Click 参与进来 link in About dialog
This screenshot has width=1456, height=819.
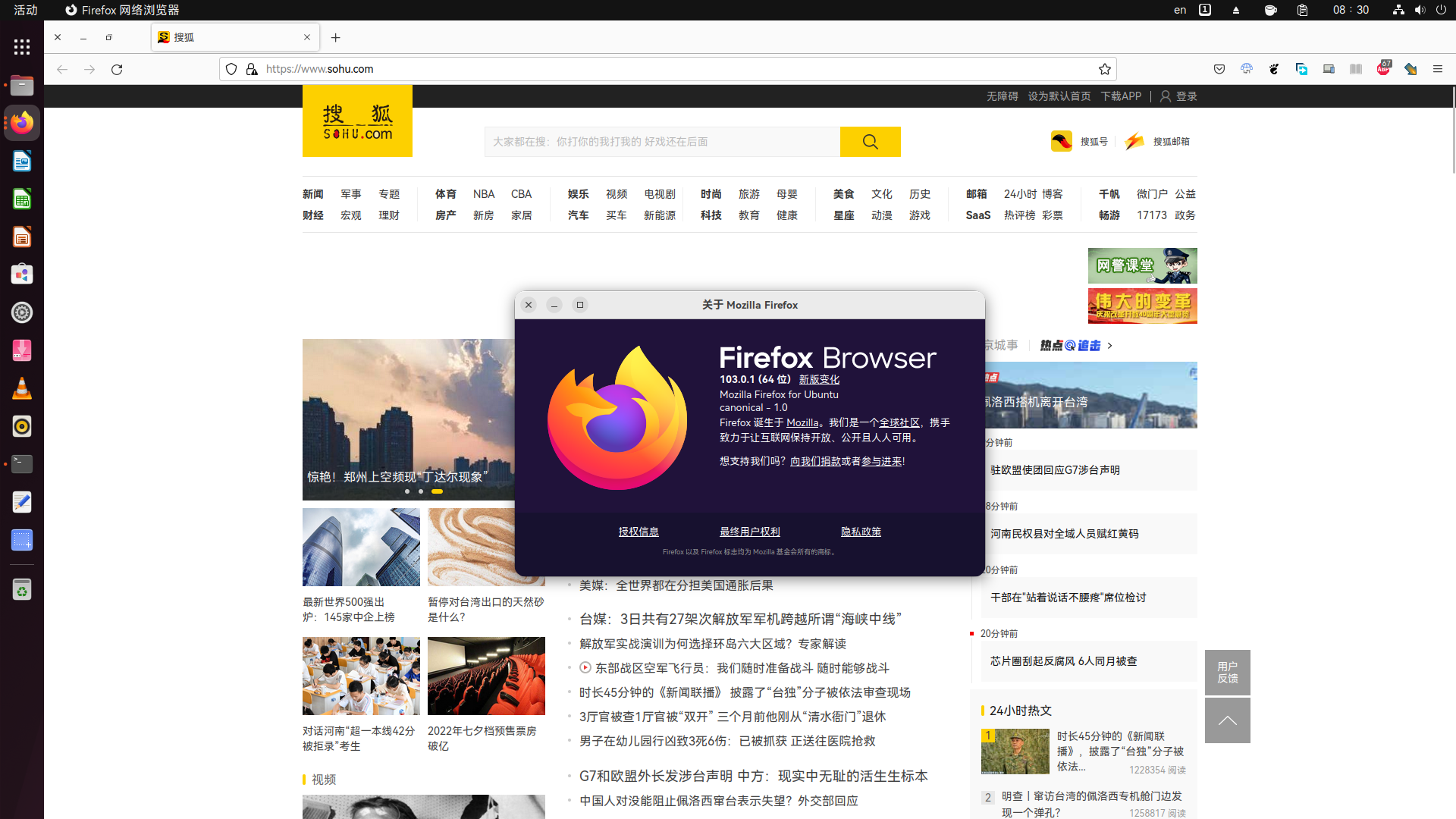point(881,461)
